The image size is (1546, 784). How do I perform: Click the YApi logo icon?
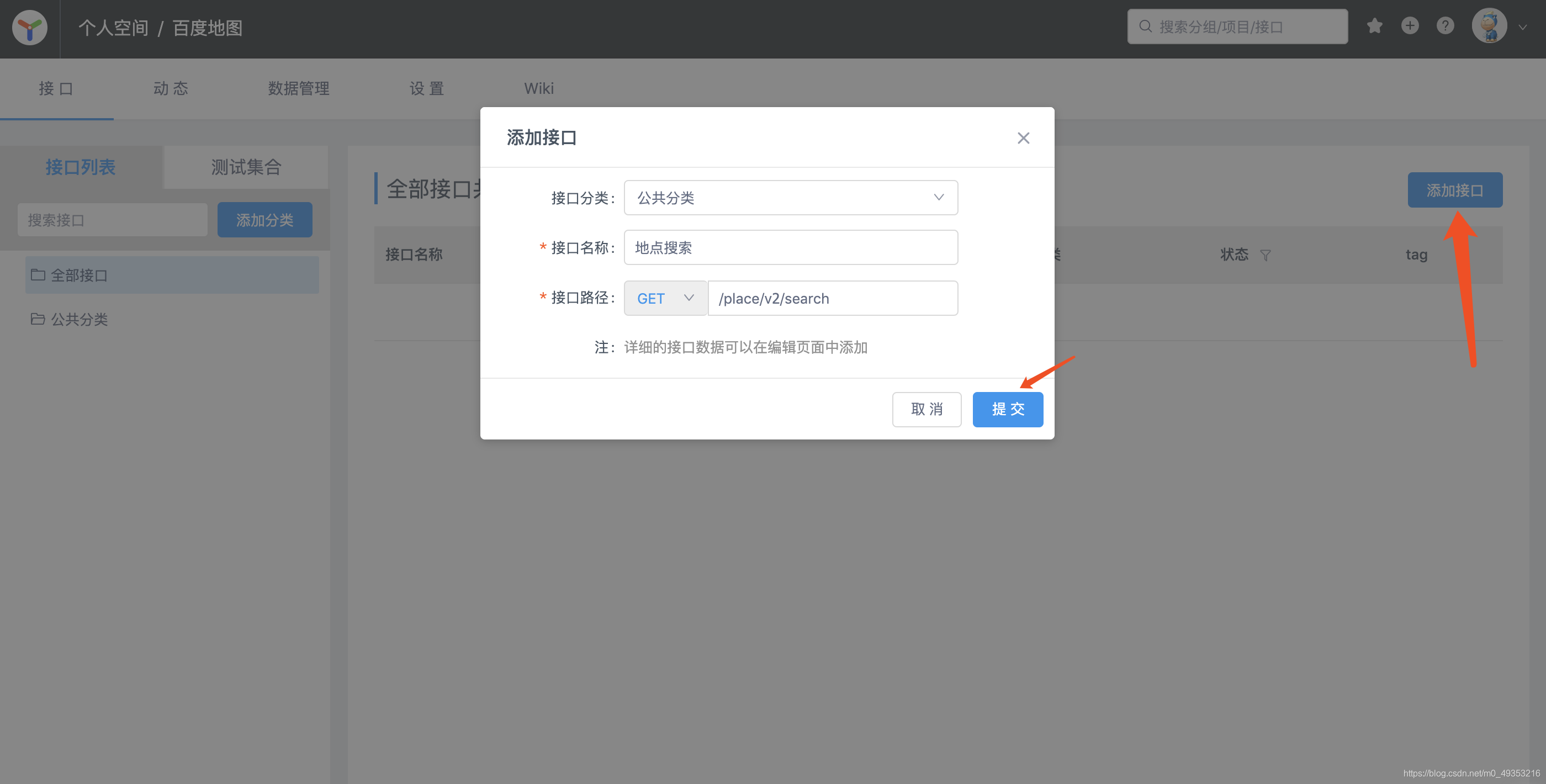[29, 27]
